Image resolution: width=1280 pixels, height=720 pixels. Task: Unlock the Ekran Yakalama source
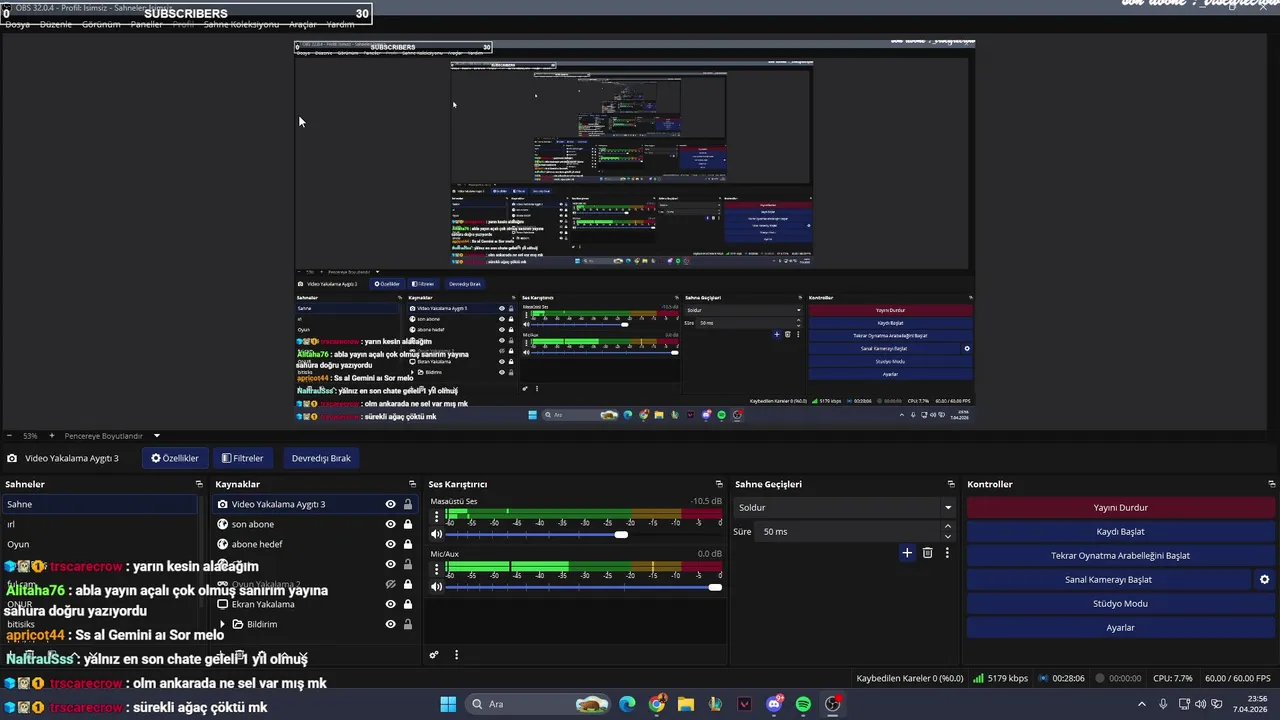coord(408,604)
